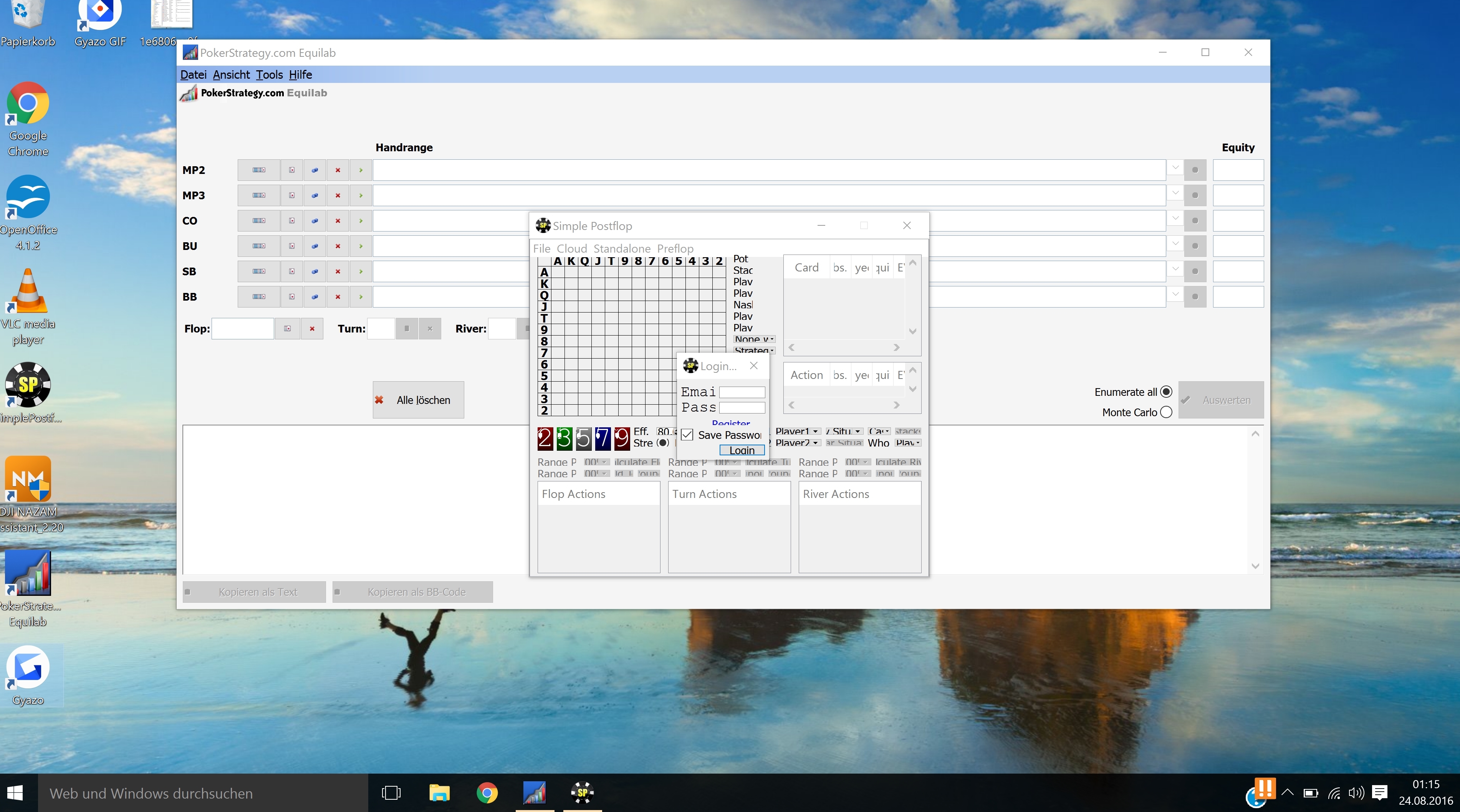Click scroll-up arrow of Action table
The image size is (1460, 812).
pos(912,370)
